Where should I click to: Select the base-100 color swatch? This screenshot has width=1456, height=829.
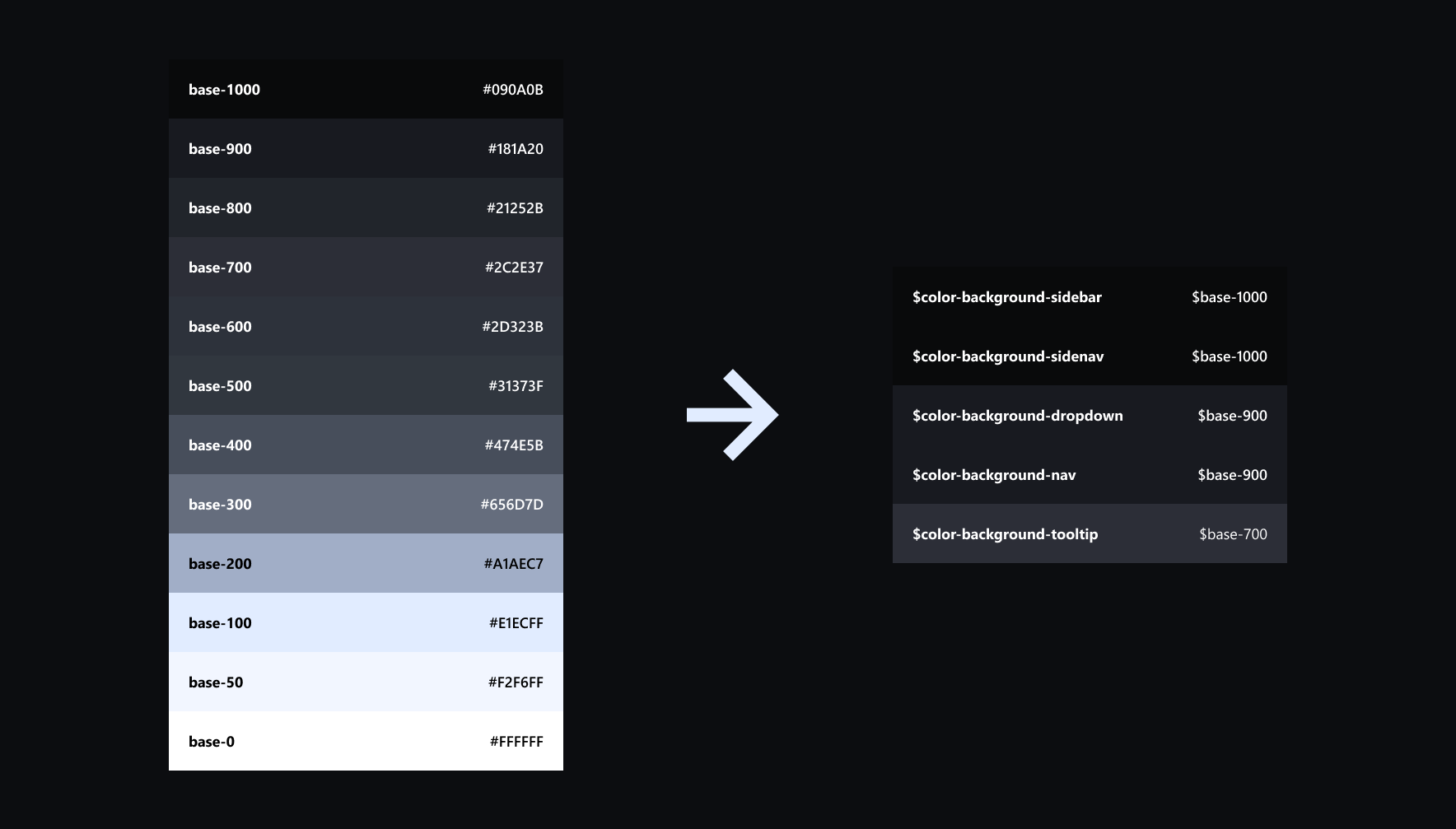(365, 622)
